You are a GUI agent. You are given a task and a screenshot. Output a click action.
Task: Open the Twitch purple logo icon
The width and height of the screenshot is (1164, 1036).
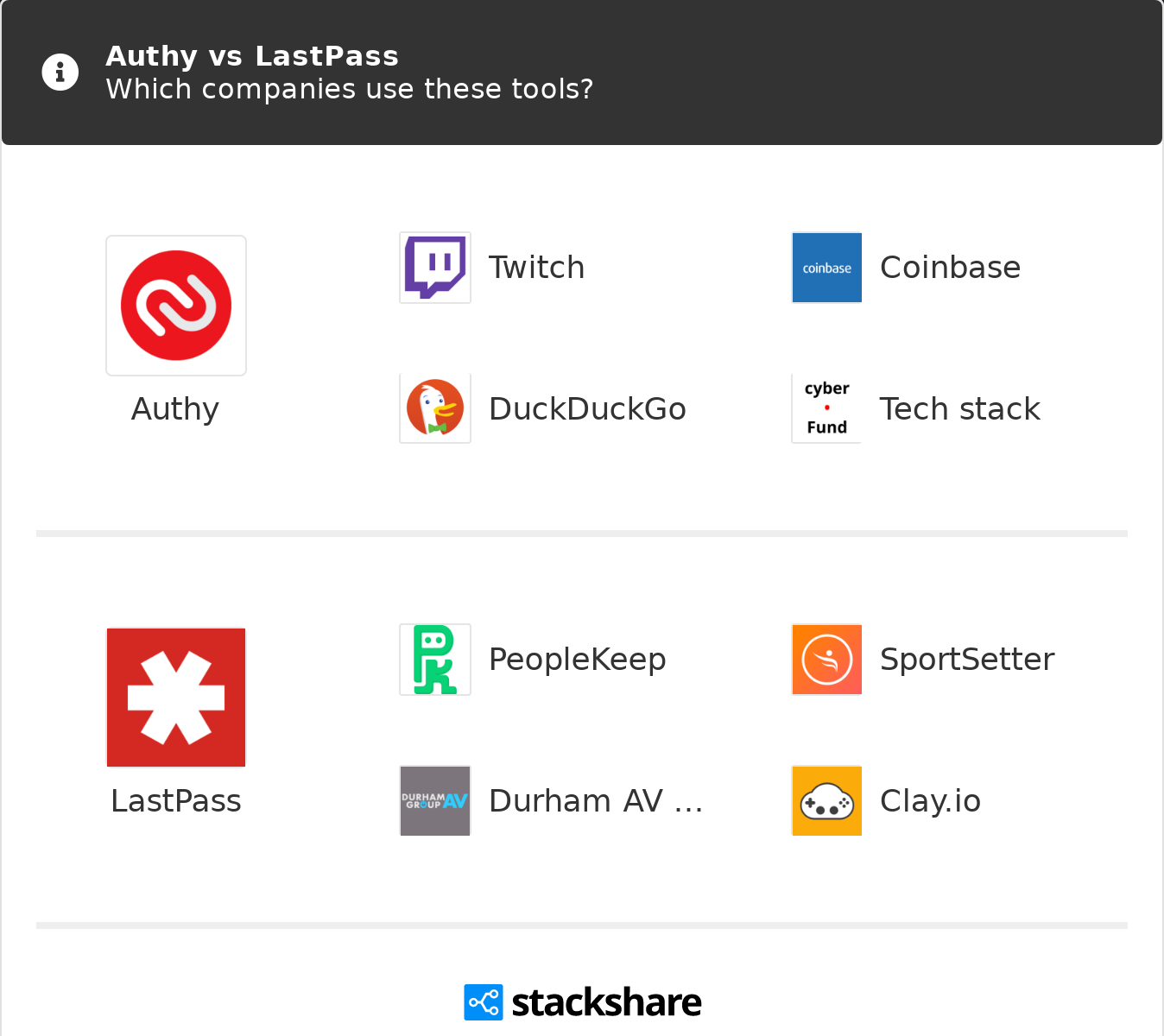[435, 268]
